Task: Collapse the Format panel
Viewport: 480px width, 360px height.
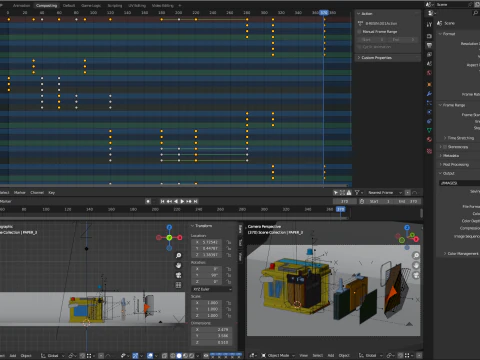Action: [447, 34]
